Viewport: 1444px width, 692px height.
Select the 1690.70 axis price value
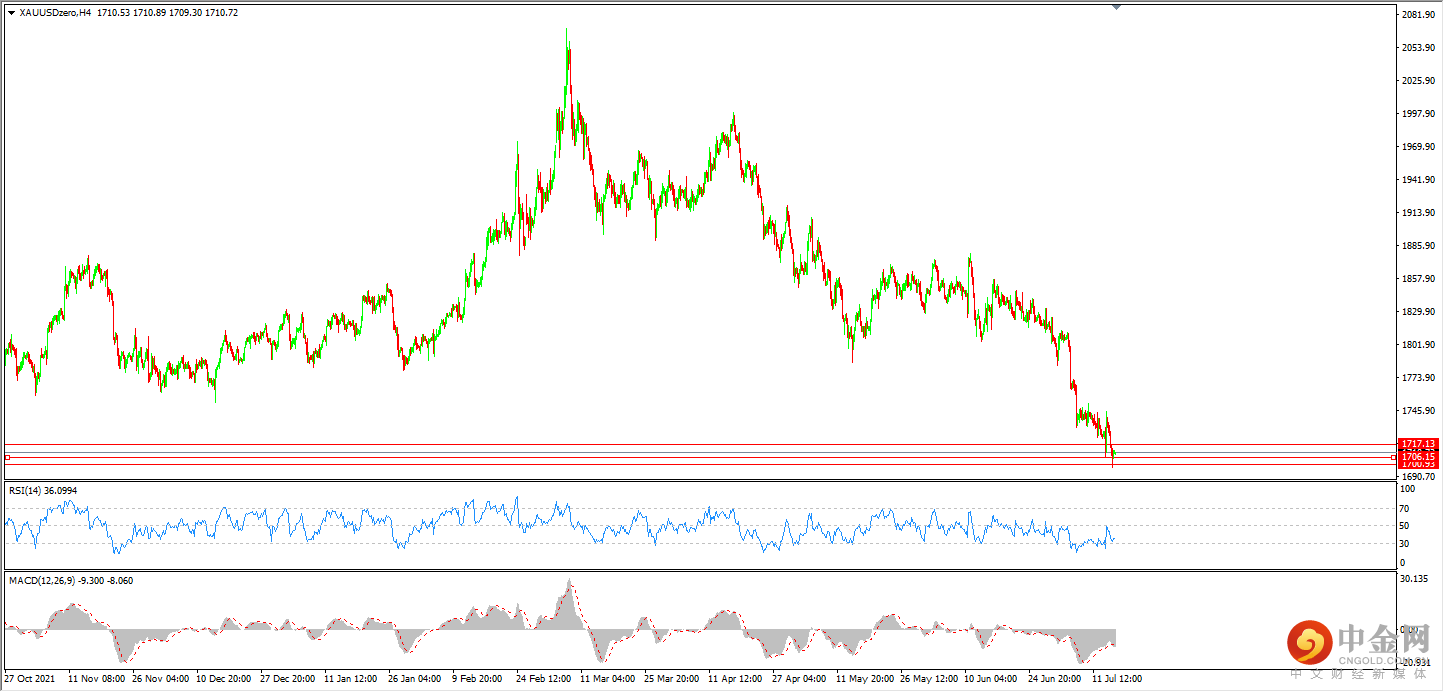point(1419,477)
